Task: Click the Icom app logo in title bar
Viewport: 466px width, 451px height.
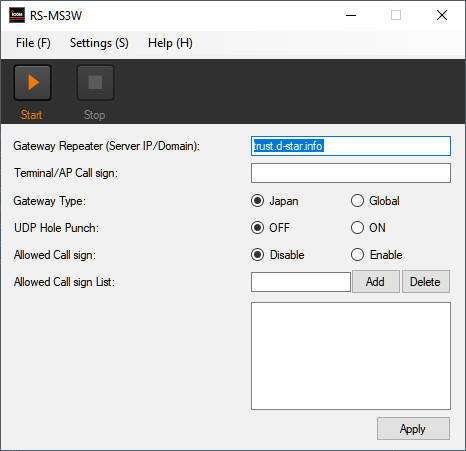Action: (x=17, y=15)
